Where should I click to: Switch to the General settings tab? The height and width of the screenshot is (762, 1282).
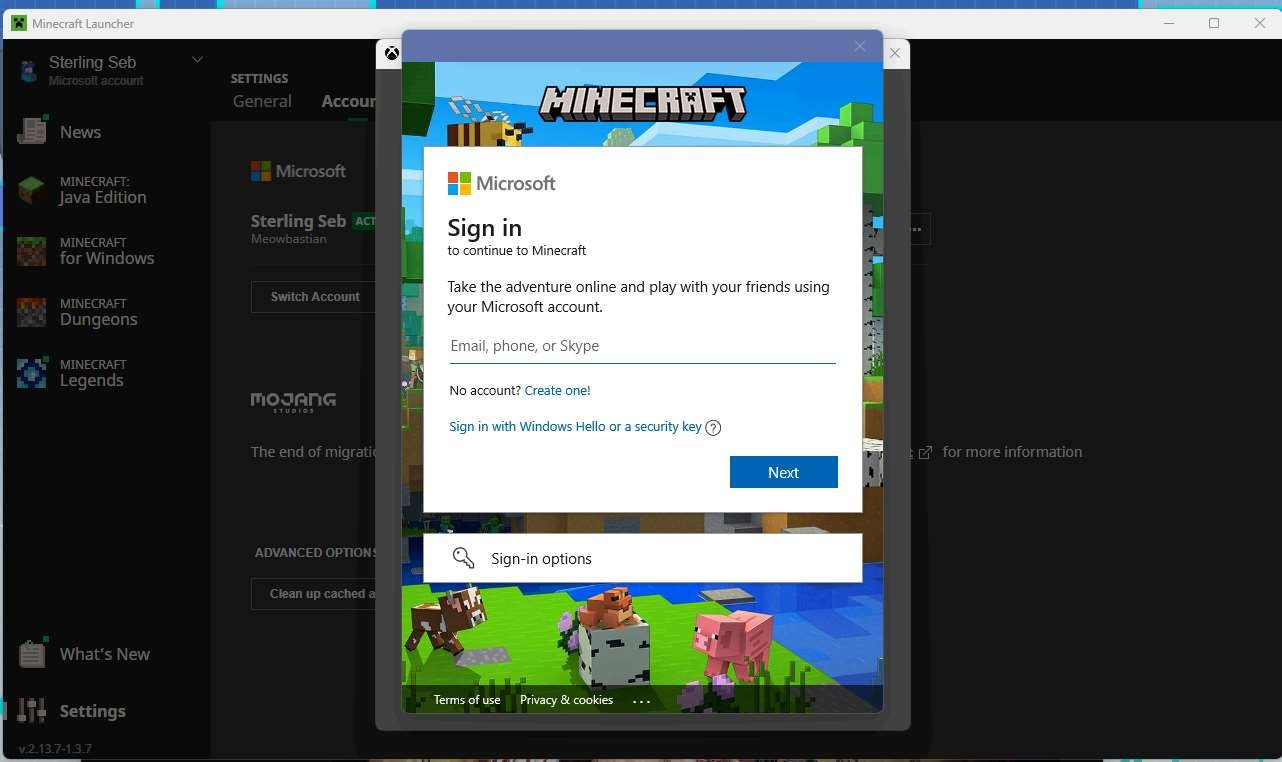coord(262,101)
